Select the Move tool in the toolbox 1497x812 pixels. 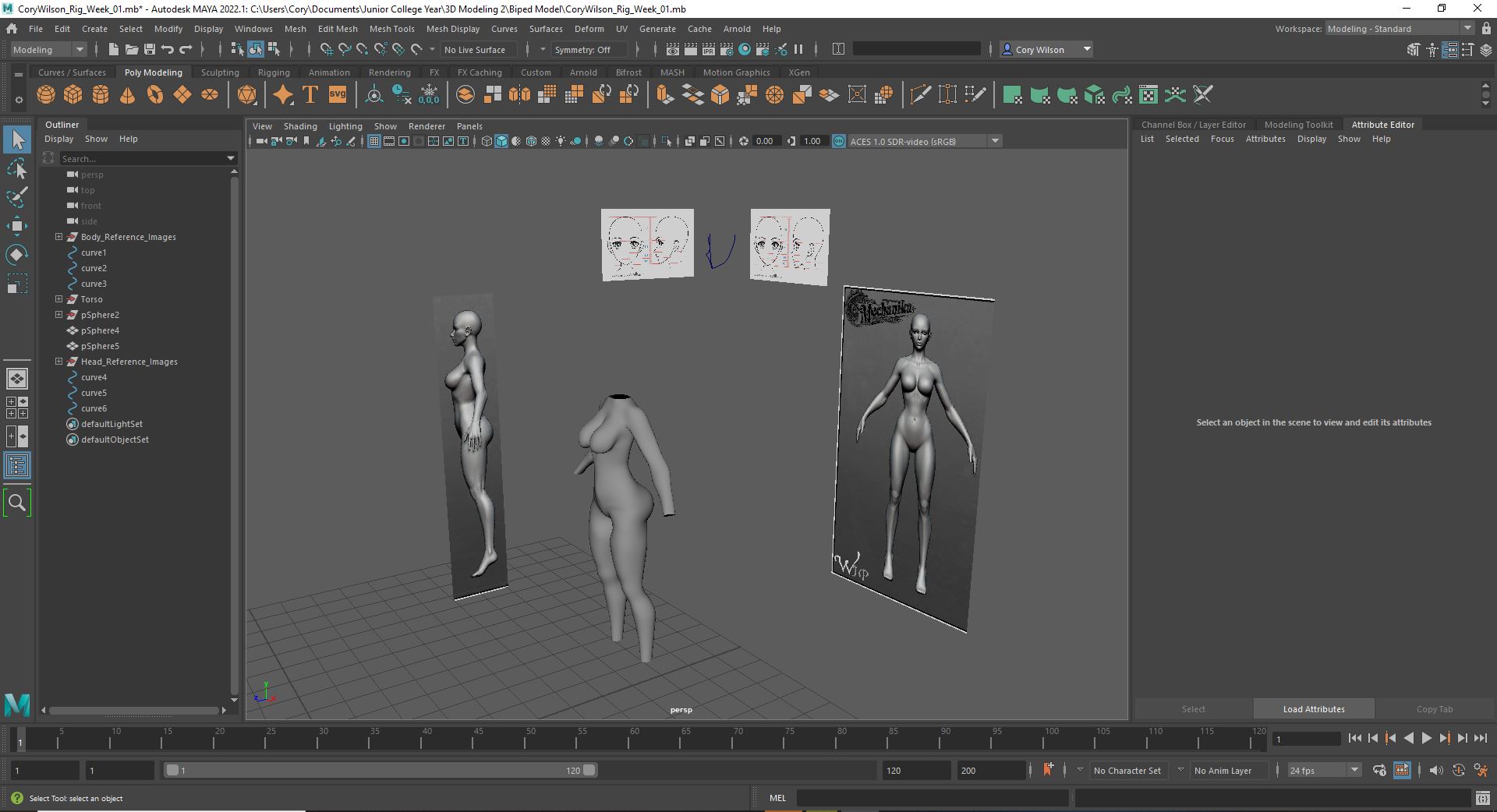pos(16,226)
